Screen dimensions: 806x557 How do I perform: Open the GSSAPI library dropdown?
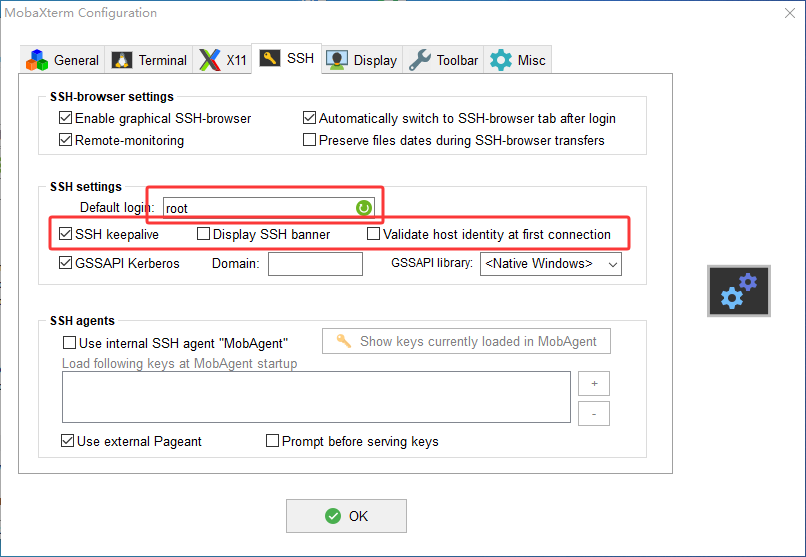click(551, 264)
